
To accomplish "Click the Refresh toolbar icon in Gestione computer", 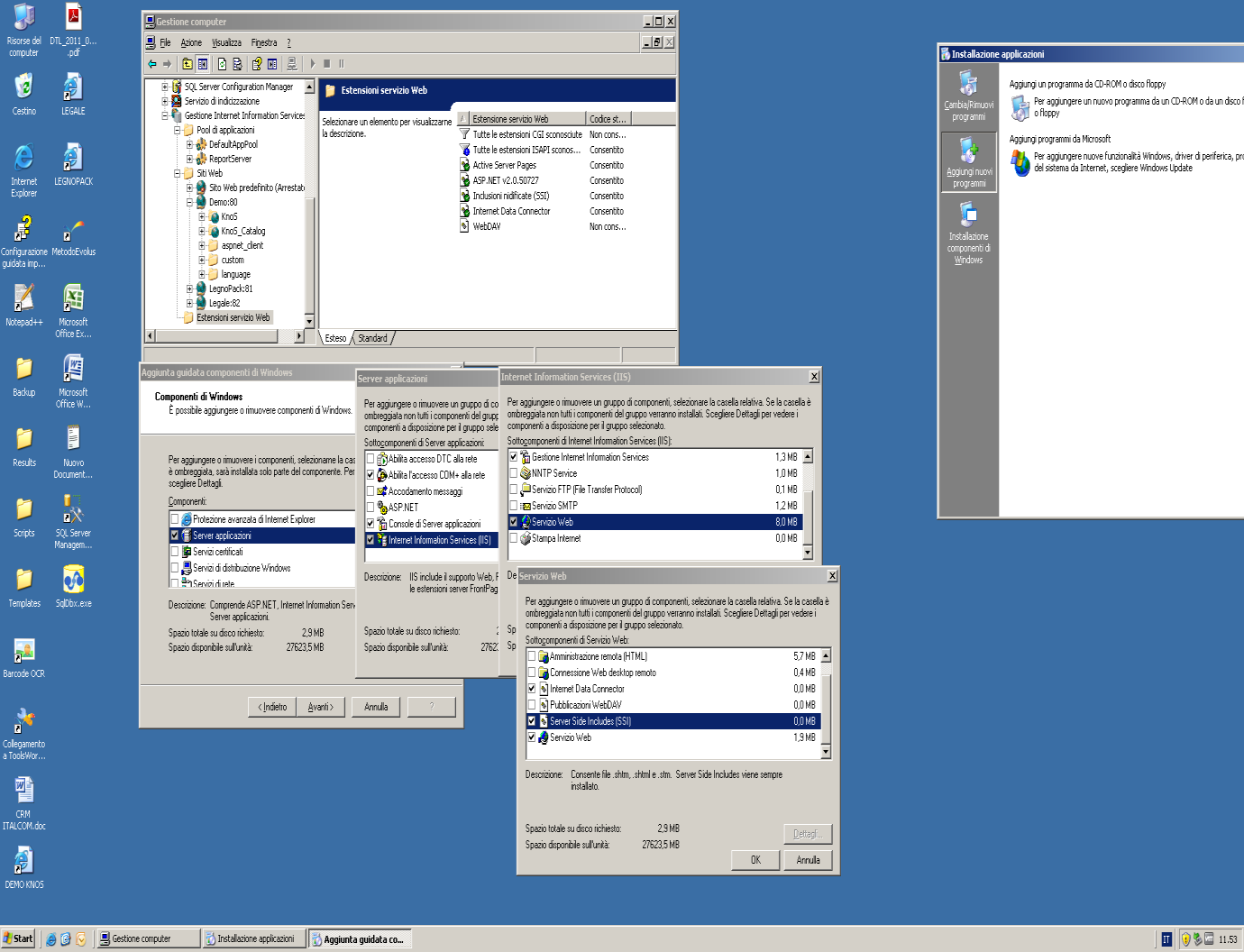I will 223,64.
